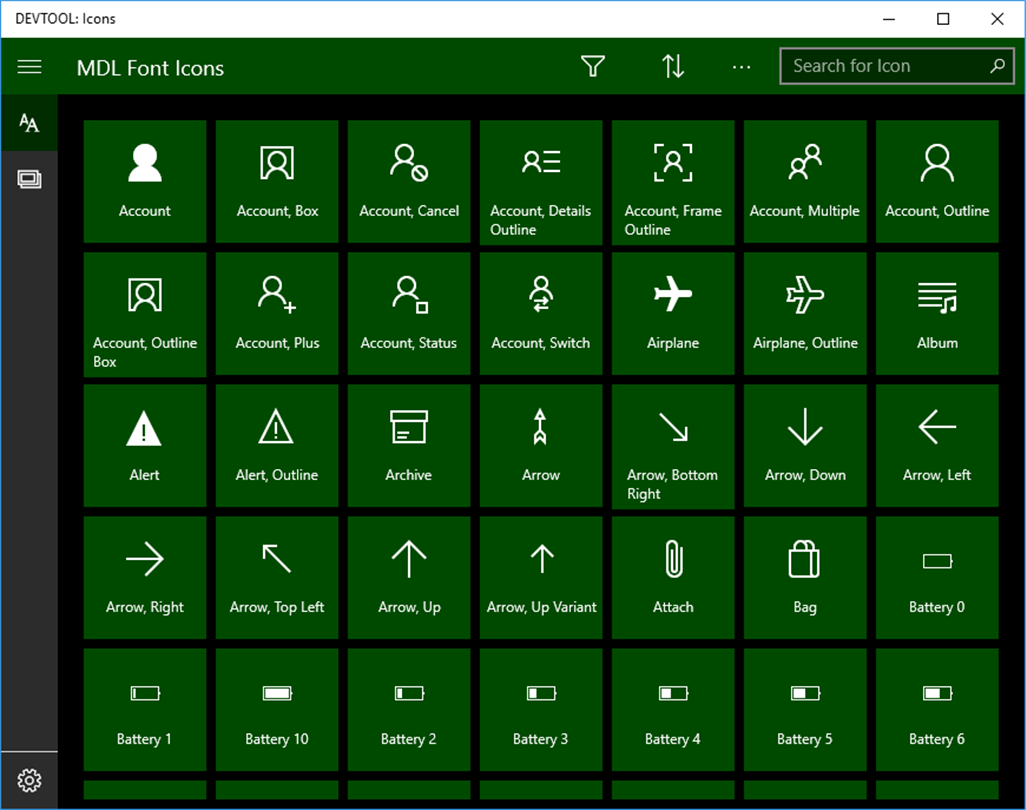The image size is (1026, 810).
Task: Switch to the image gallery sidebar tab
Action: [29, 179]
